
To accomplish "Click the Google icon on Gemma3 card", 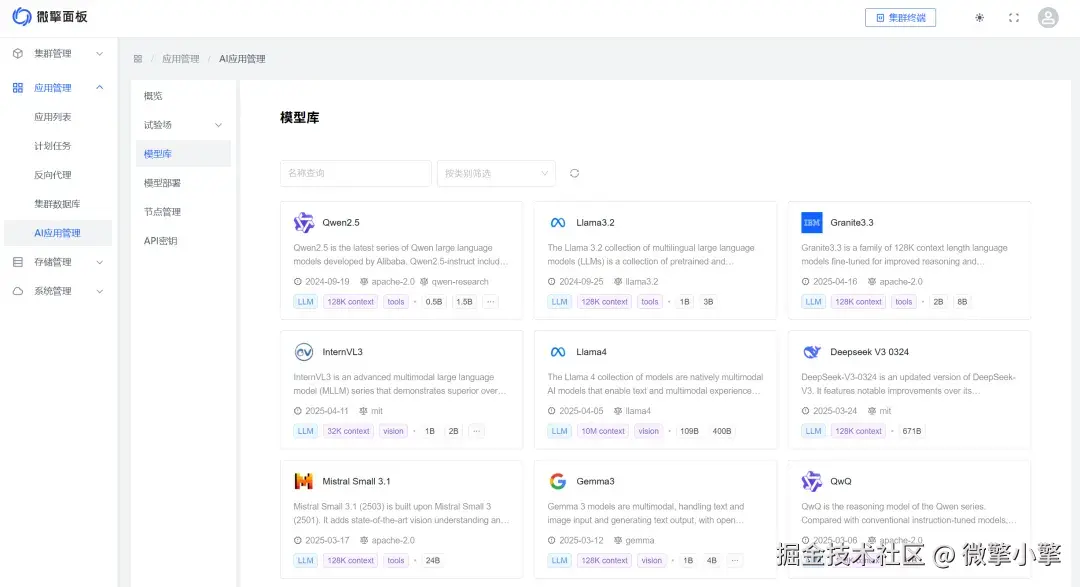I will (558, 481).
